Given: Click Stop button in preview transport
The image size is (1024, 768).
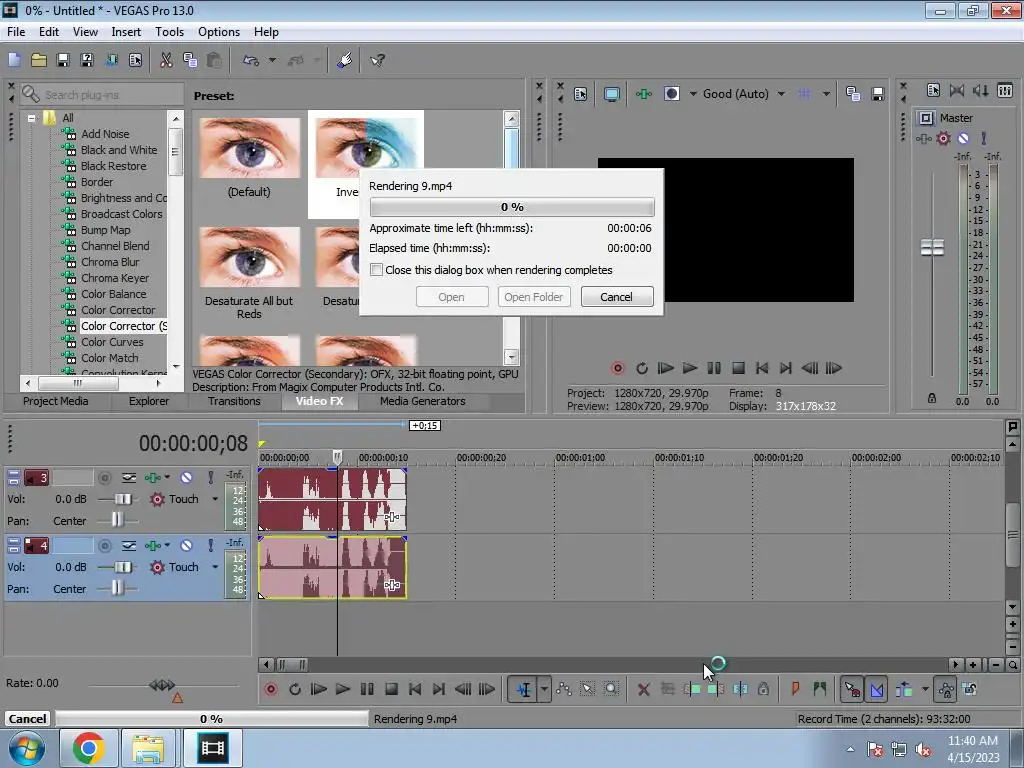Looking at the screenshot, I should pos(738,368).
